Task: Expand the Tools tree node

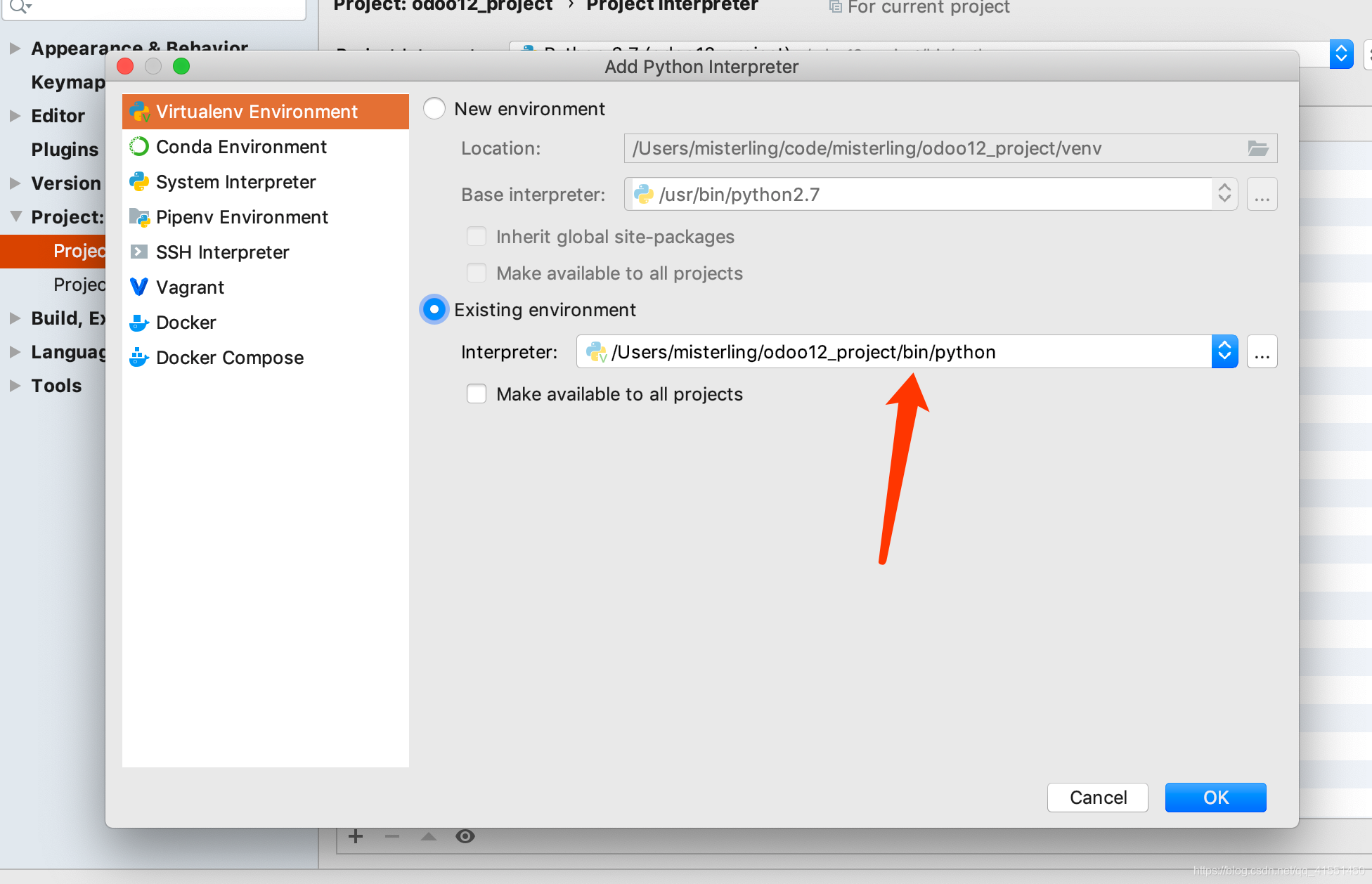Action: (x=15, y=385)
